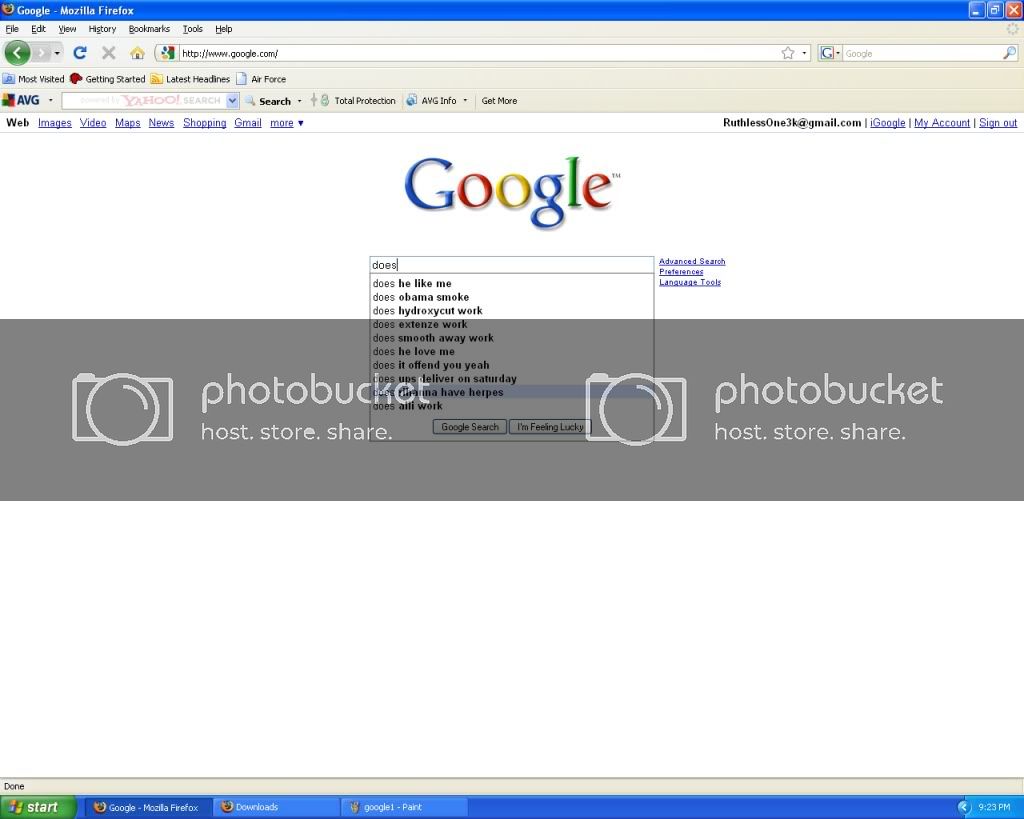Open the History menu
1024x819 pixels.
pyautogui.click(x=102, y=29)
